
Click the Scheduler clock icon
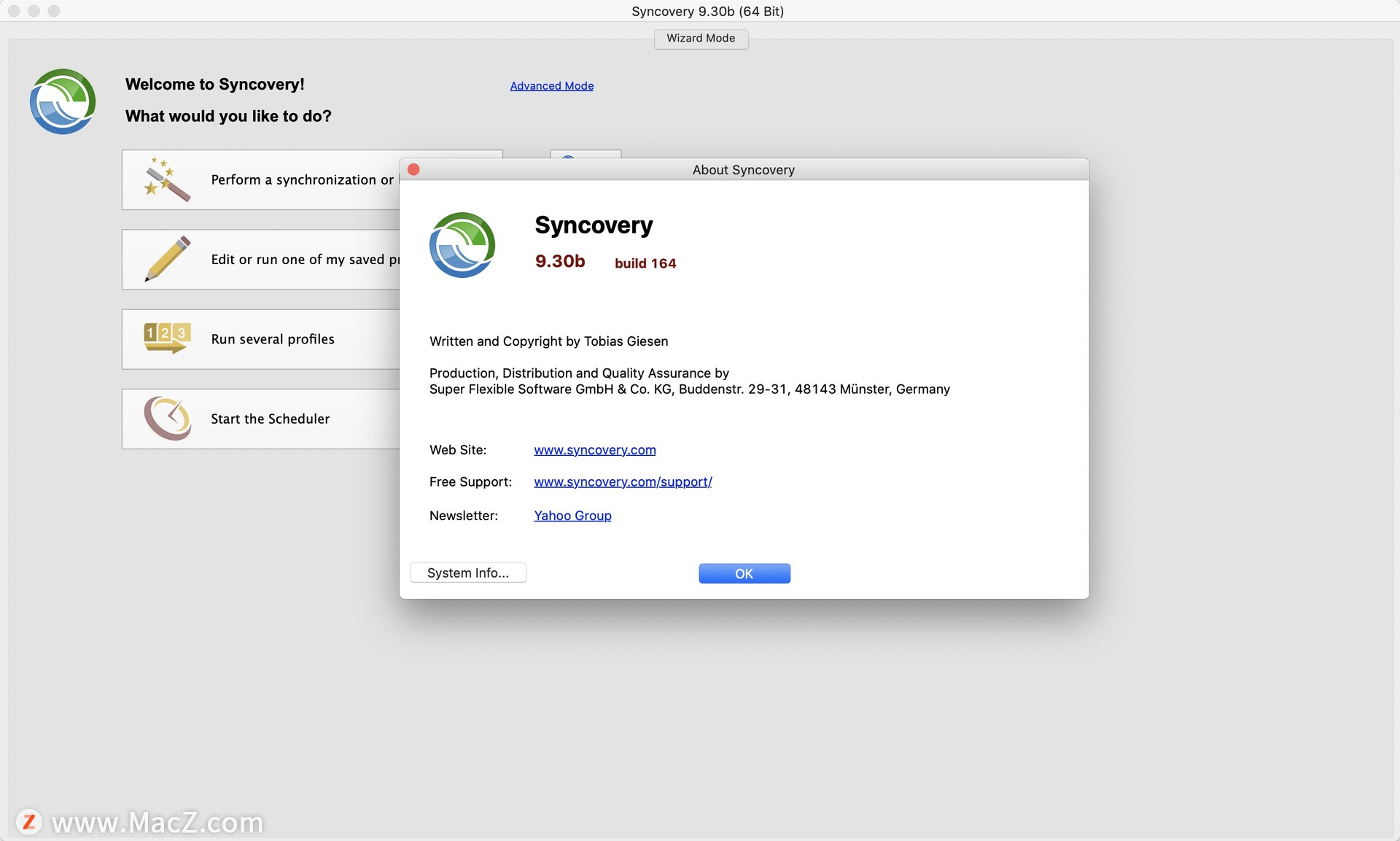click(167, 418)
